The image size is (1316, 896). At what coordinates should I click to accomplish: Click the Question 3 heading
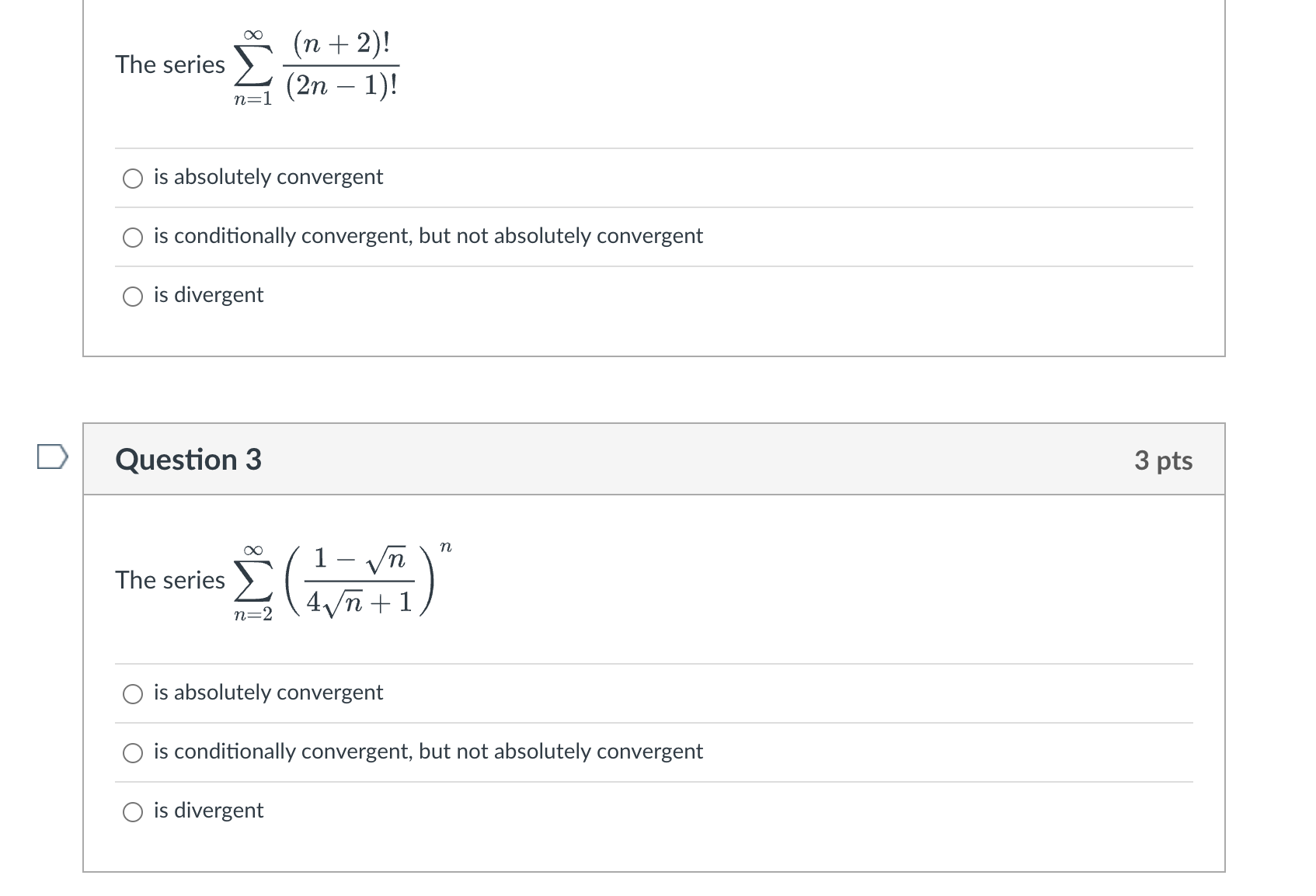tap(187, 460)
